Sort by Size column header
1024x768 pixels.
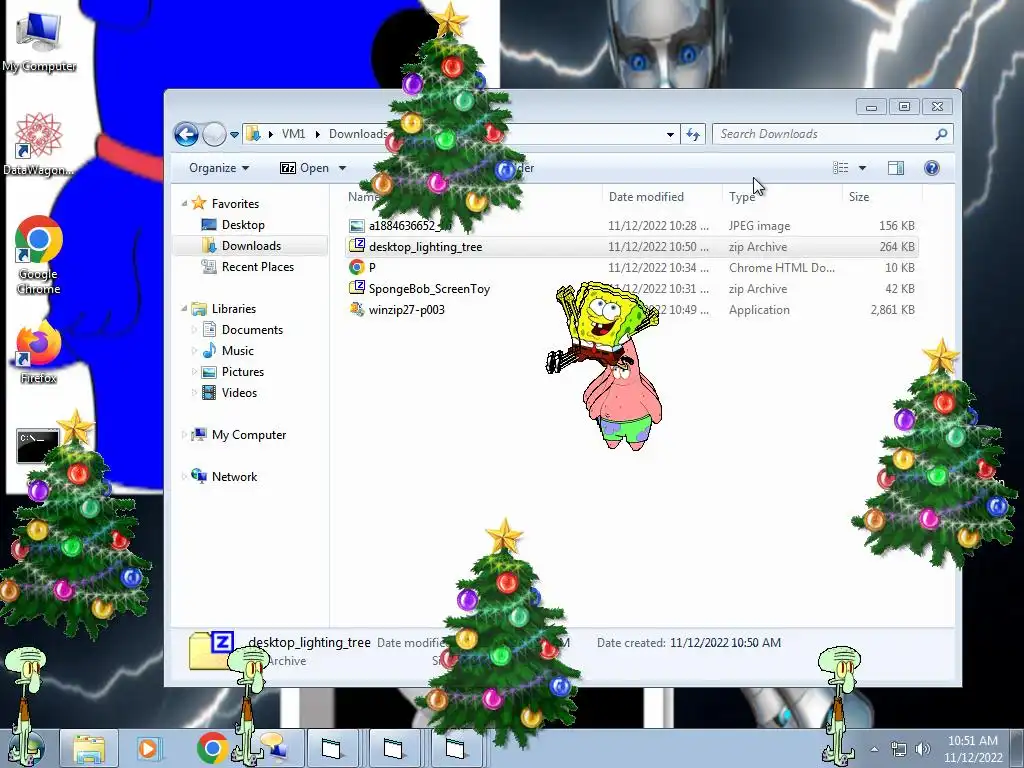pos(859,197)
